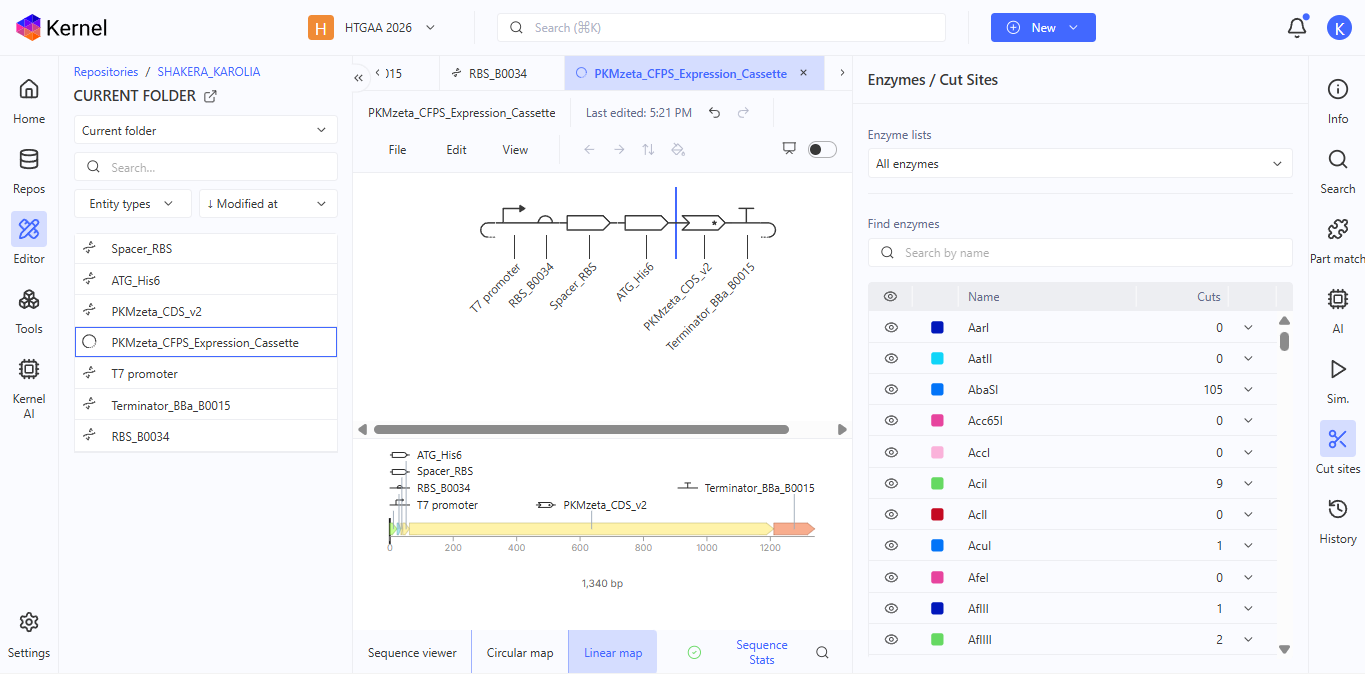Select the Linear map tab
This screenshot has height=674, width=1365.
pos(613,652)
